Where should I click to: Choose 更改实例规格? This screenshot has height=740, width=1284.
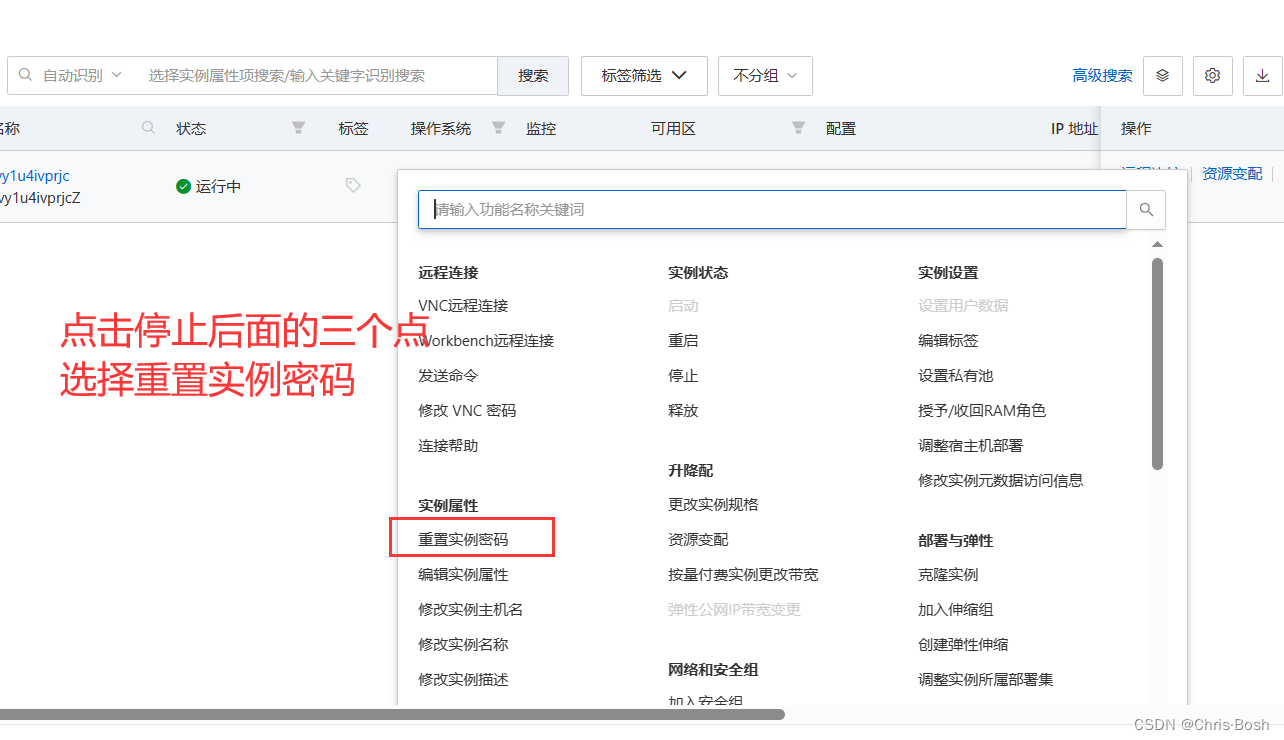pyautogui.click(x=713, y=505)
